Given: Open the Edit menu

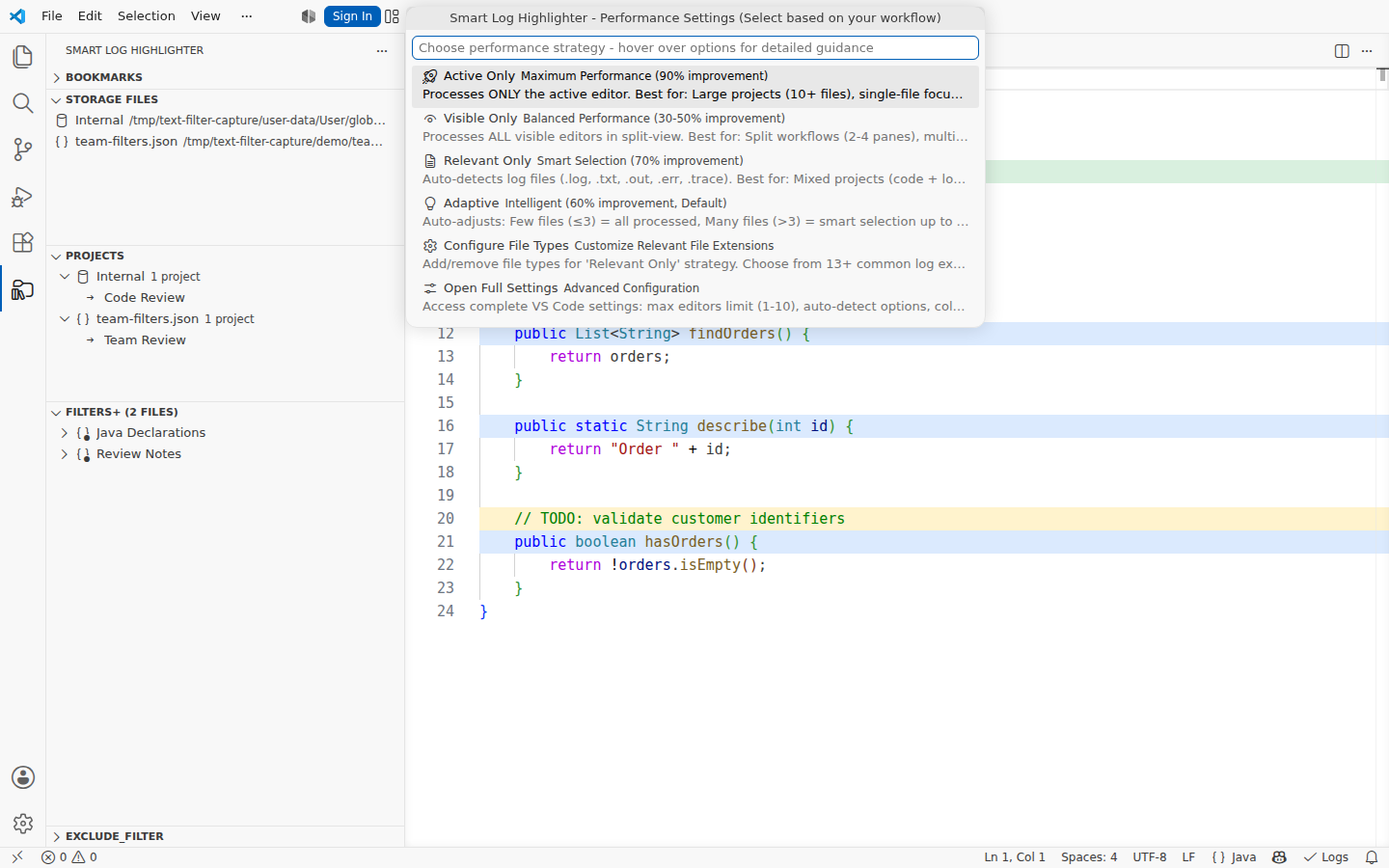Looking at the screenshot, I should tap(90, 16).
